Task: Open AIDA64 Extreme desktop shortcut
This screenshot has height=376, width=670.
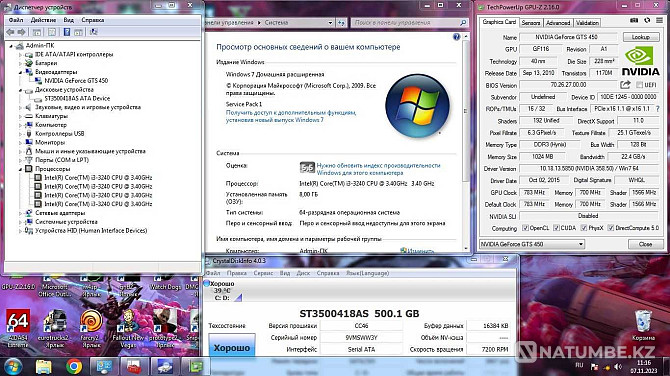Action: (18, 328)
